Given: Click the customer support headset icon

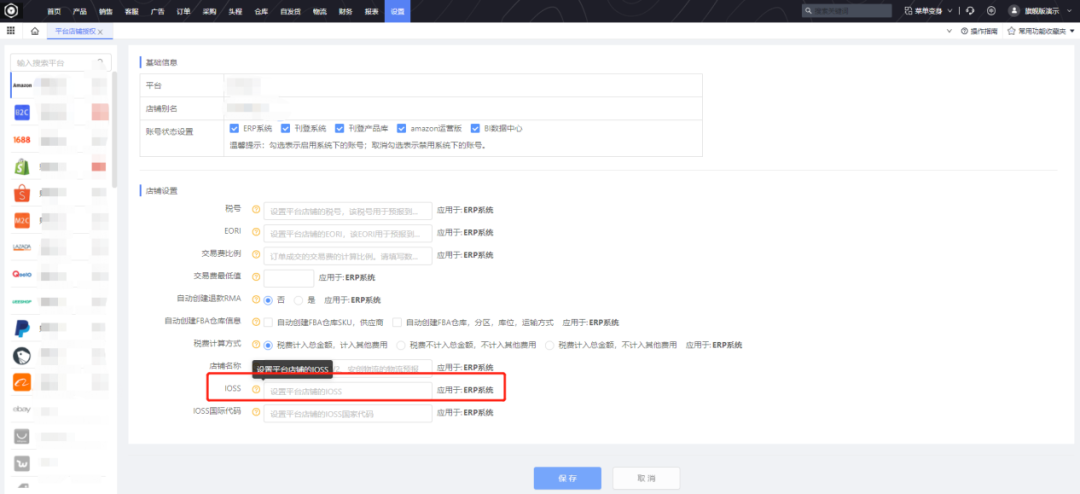Looking at the screenshot, I should click(970, 10).
